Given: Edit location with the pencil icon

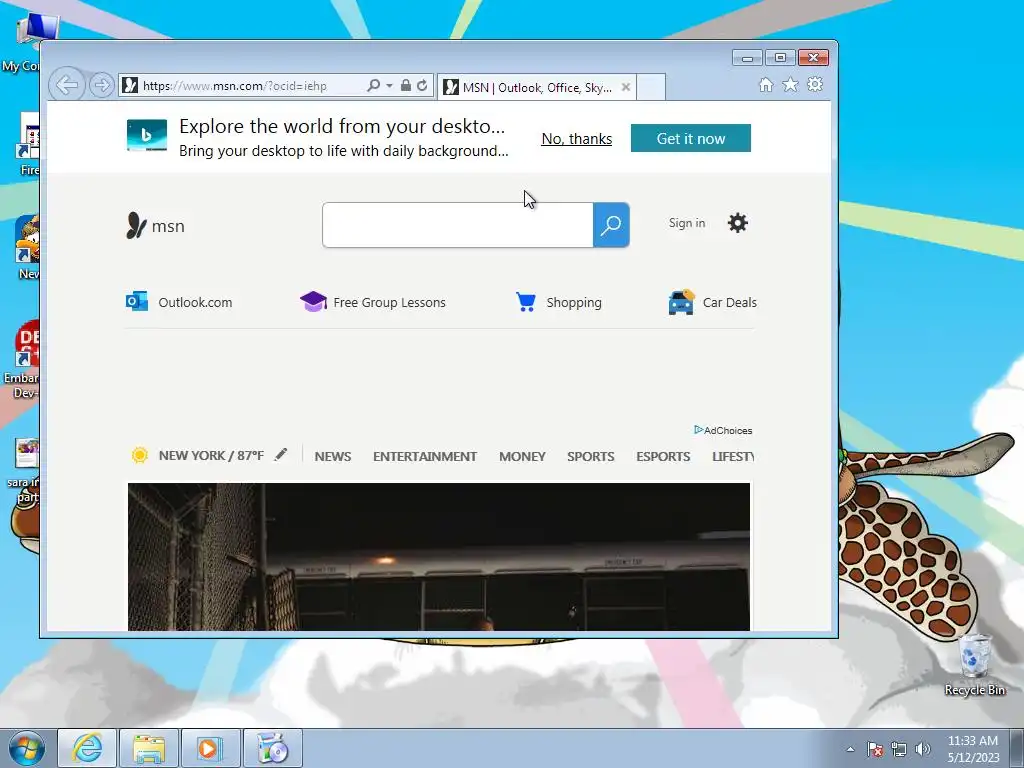Looking at the screenshot, I should tap(281, 455).
